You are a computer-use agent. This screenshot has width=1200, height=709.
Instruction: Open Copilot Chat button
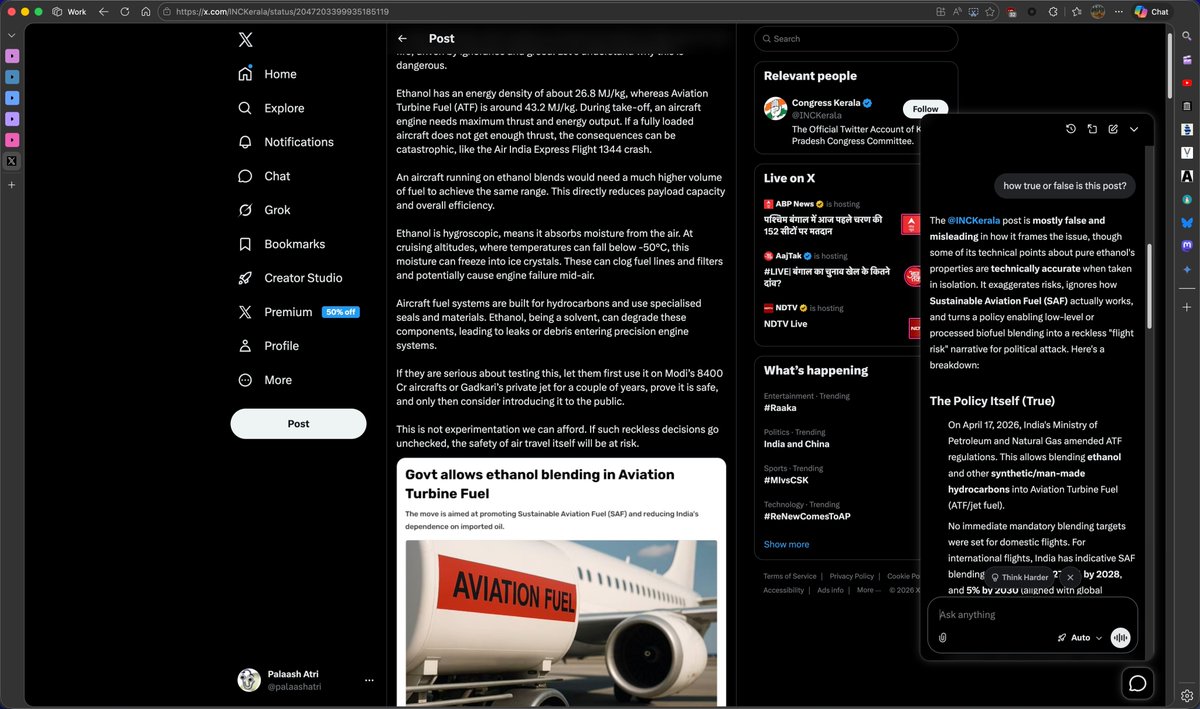click(1152, 12)
